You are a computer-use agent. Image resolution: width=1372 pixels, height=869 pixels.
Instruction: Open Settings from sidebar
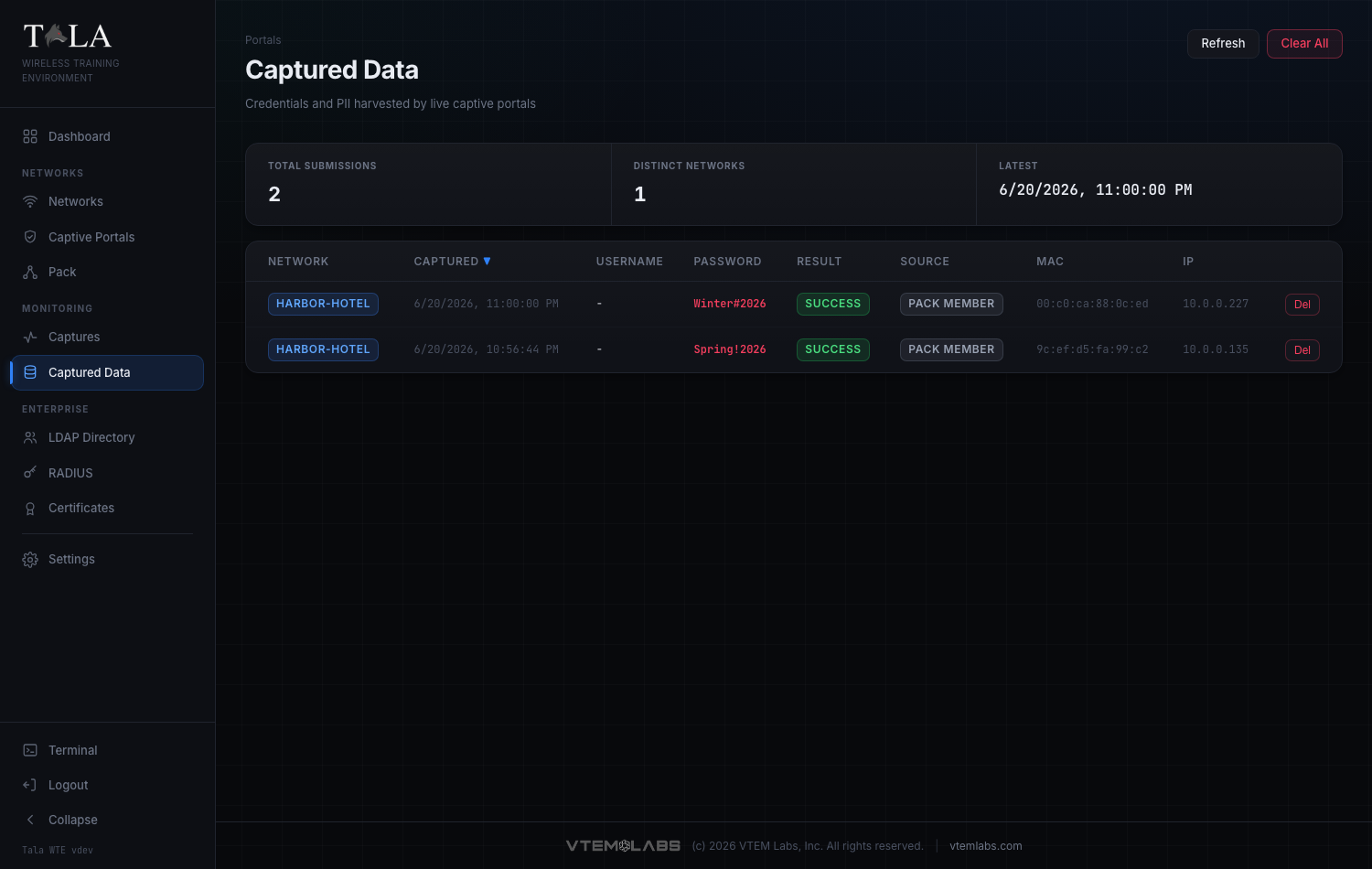(x=107, y=559)
